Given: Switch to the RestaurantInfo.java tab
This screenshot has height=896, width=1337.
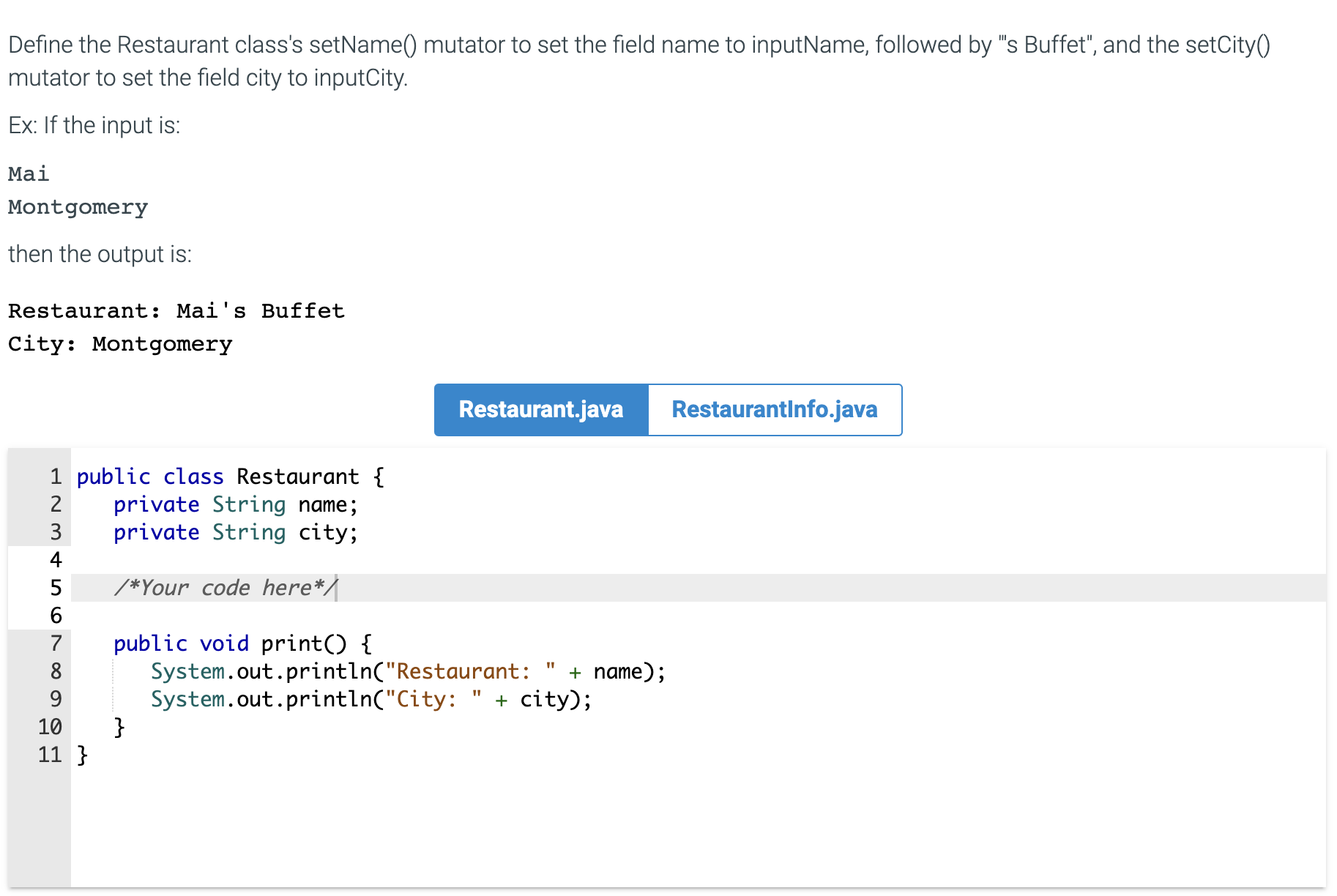Looking at the screenshot, I should (x=774, y=410).
